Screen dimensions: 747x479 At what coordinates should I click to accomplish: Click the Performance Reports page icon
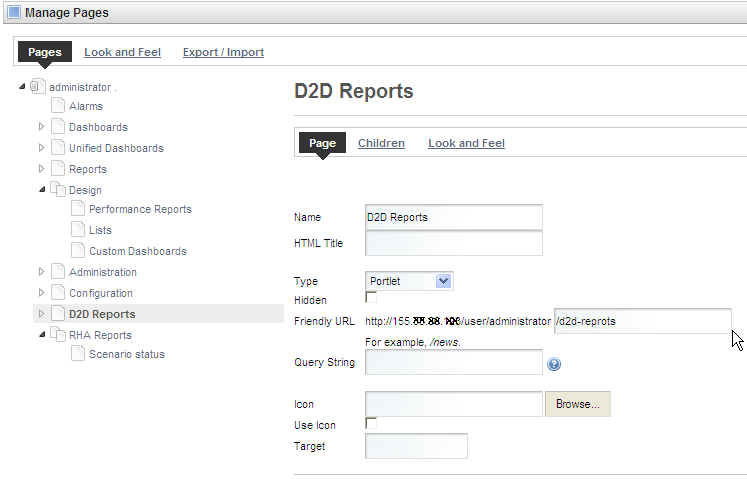coord(78,210)
